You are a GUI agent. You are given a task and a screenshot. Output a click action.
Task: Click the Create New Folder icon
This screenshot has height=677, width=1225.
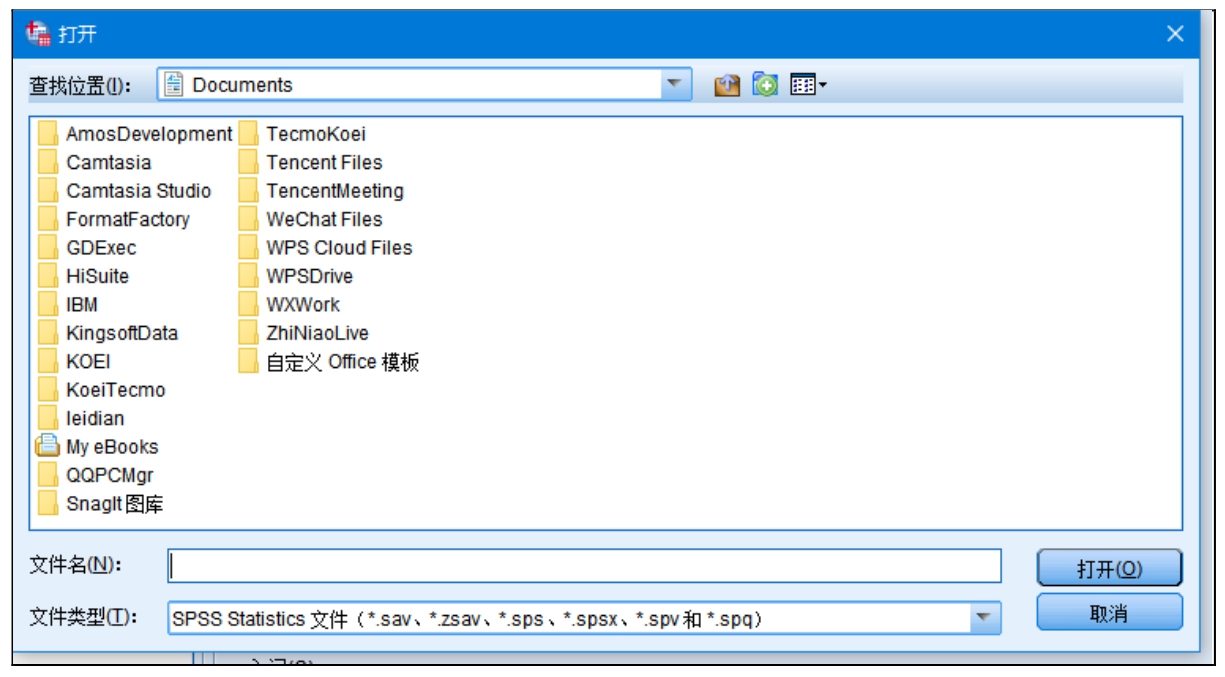[765, 86]
